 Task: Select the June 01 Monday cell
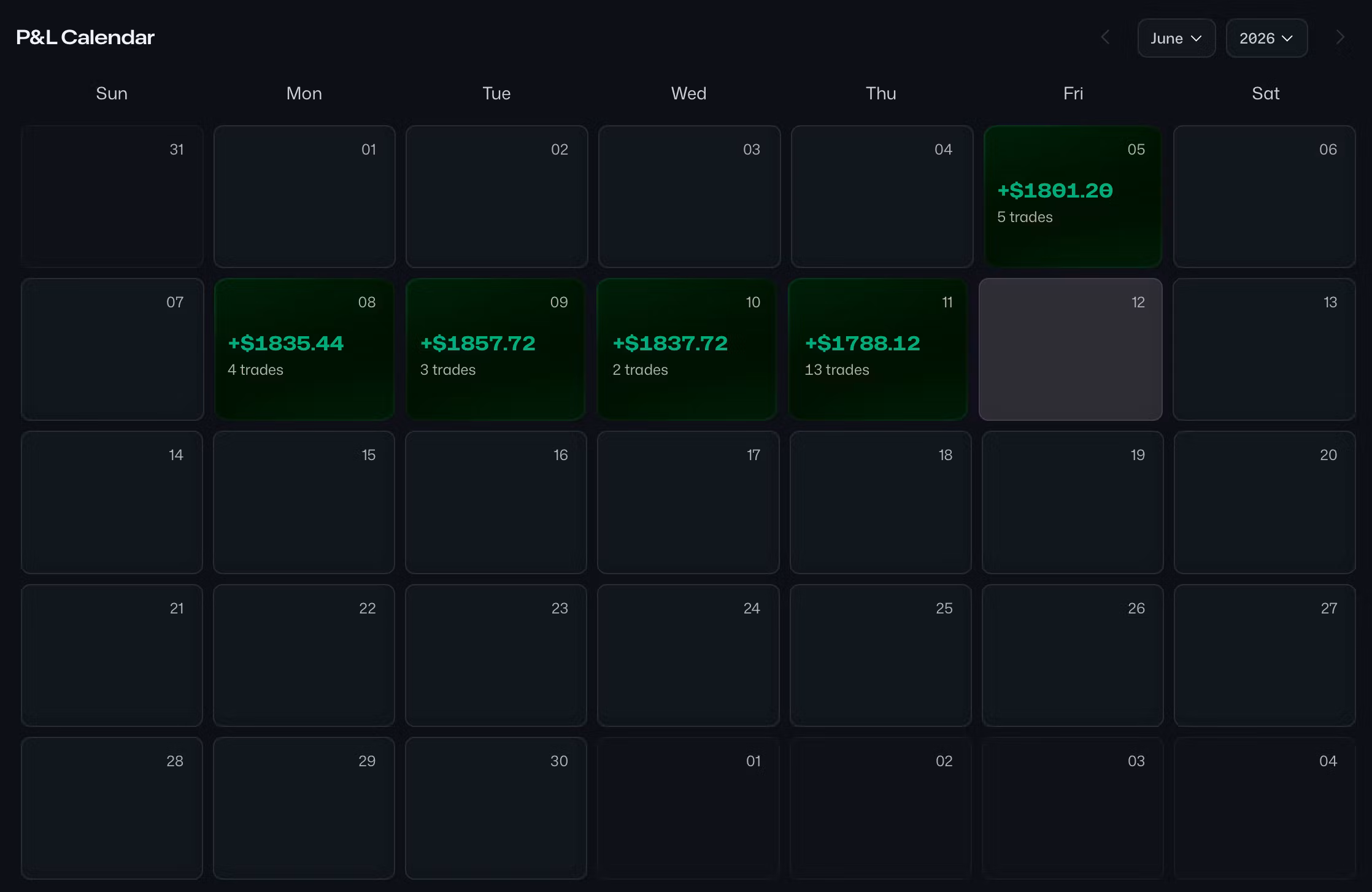304,196
